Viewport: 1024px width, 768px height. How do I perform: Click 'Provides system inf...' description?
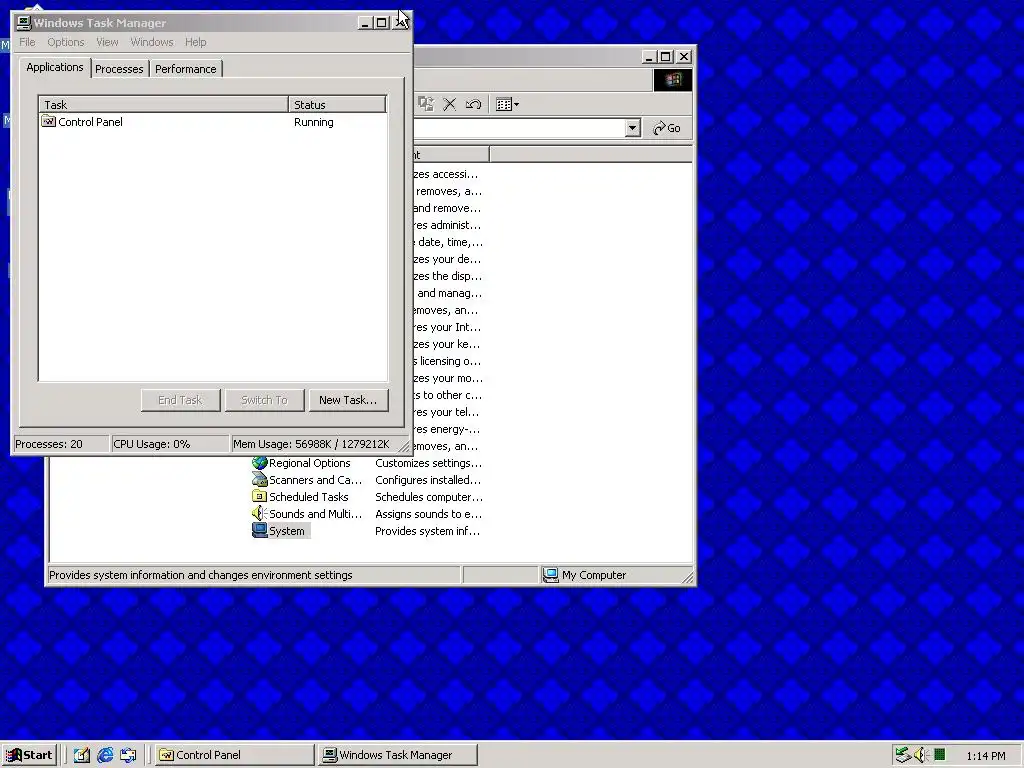click(x=427, y=531)
